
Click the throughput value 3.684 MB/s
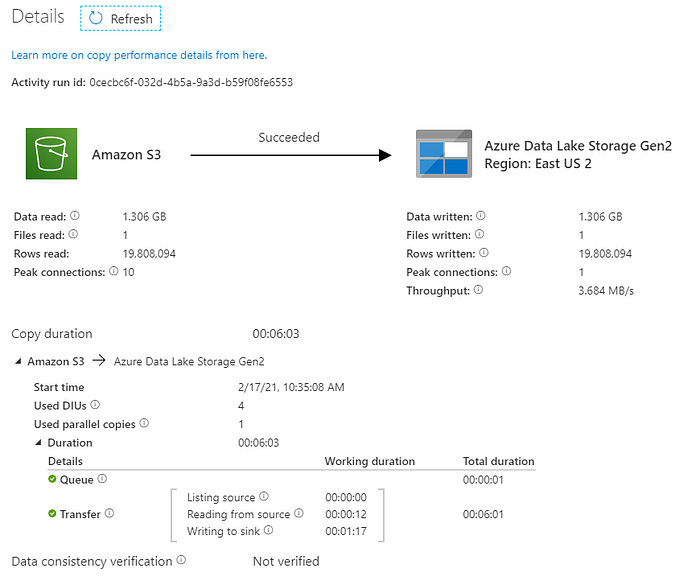click(x=606, y=290)
